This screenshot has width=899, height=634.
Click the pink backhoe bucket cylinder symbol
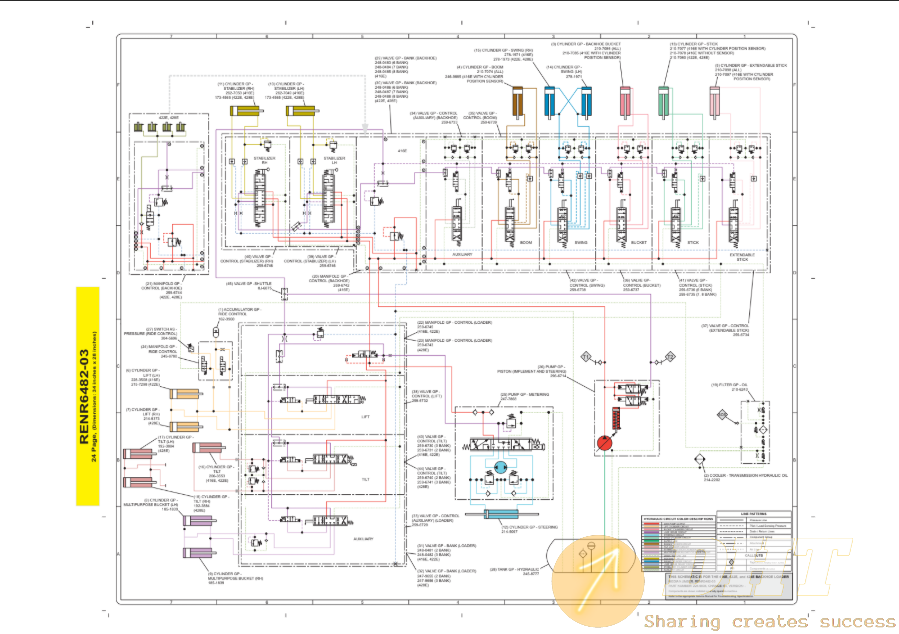[625, 103]
